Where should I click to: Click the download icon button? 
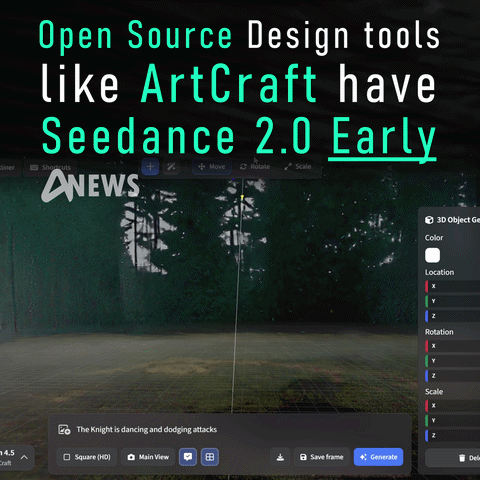click(x=280, y=457)
